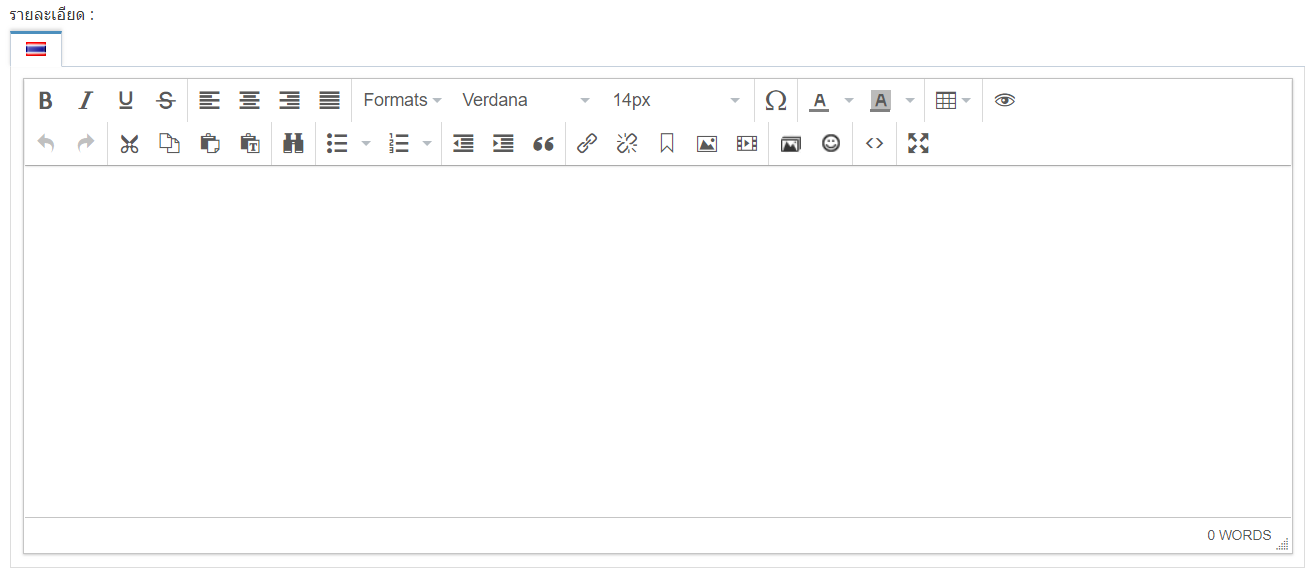The width and height of the screenshot is (1316, 573).
Task: Insert a numbered list
Action: 398,143
